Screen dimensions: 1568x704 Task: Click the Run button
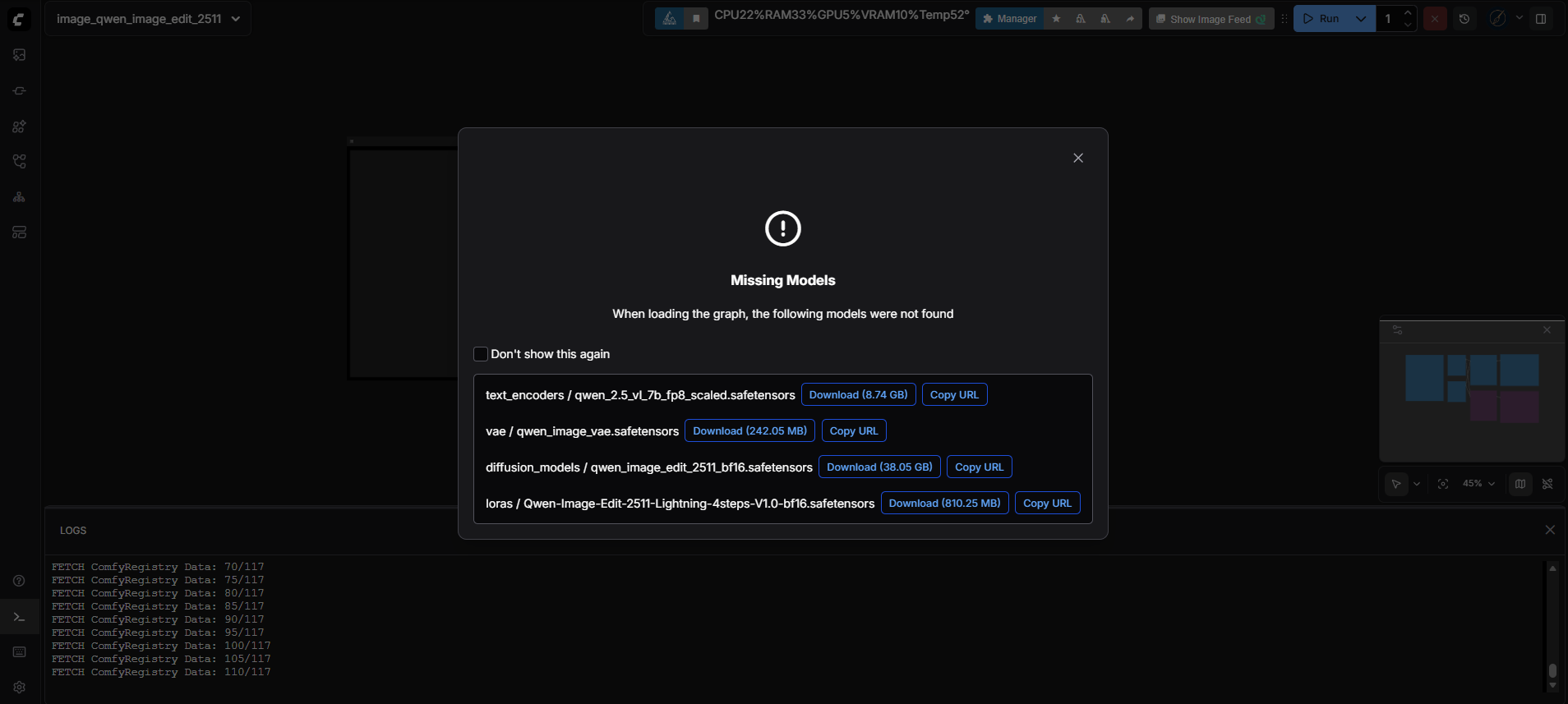(x=1321, y=19)
